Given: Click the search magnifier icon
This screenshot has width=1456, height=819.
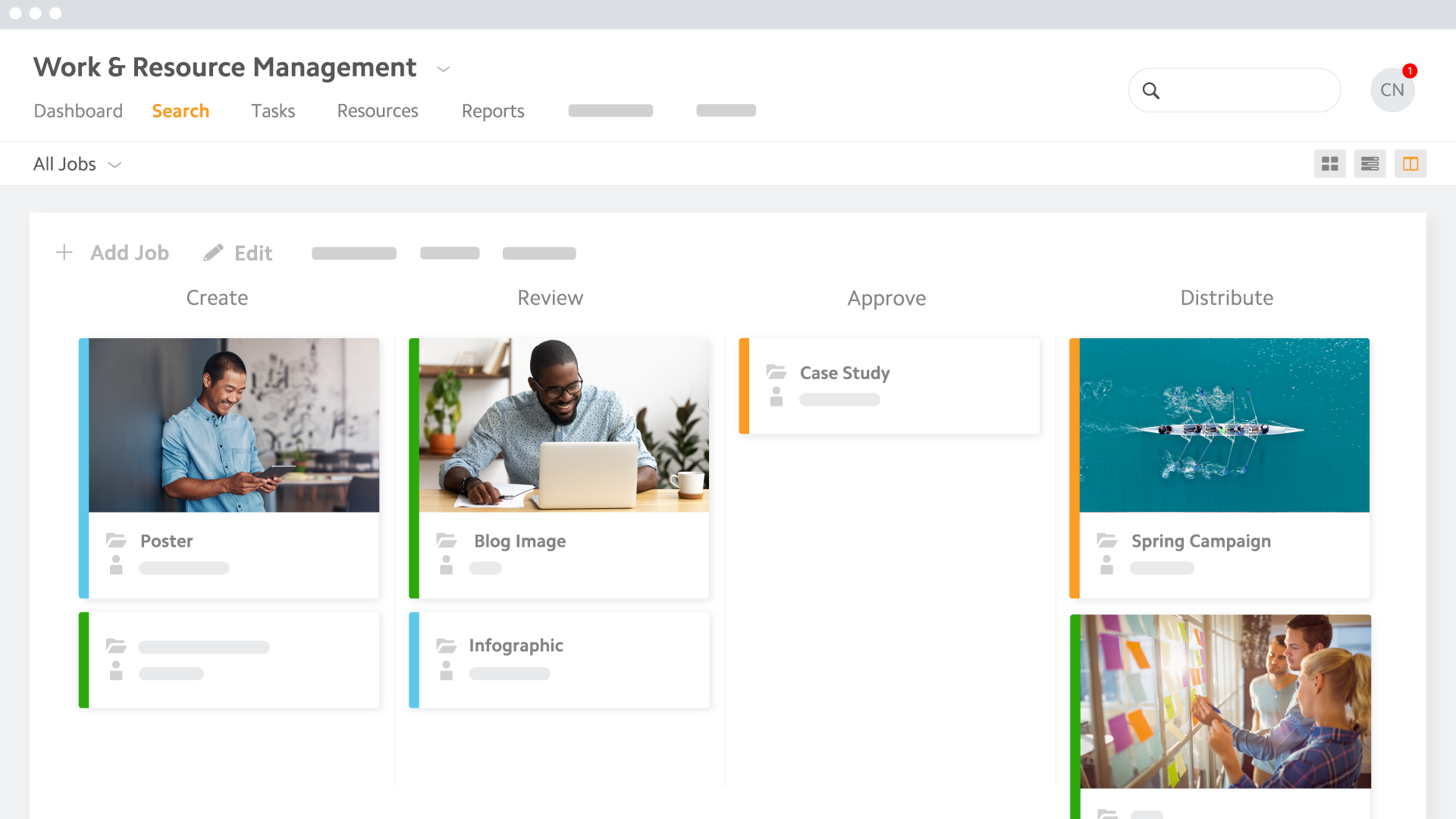Looking at the screenshot, I should click(1151, 90).
